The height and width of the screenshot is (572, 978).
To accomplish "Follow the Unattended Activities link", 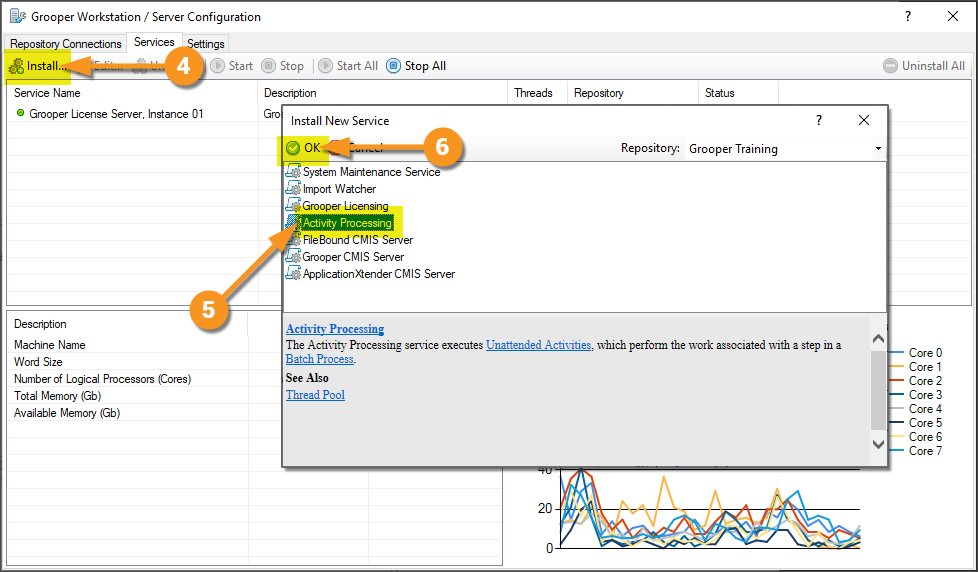I will click(538, 345).
